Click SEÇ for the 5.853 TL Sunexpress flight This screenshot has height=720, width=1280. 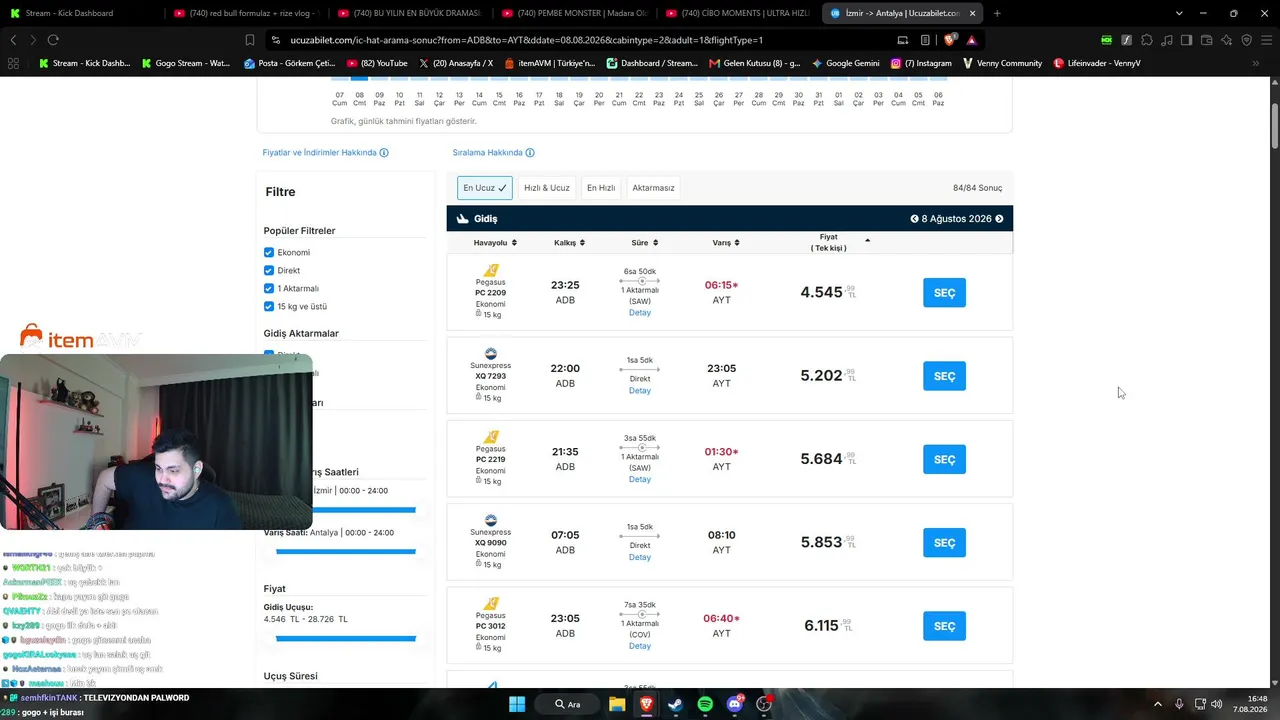pos(944,542)
